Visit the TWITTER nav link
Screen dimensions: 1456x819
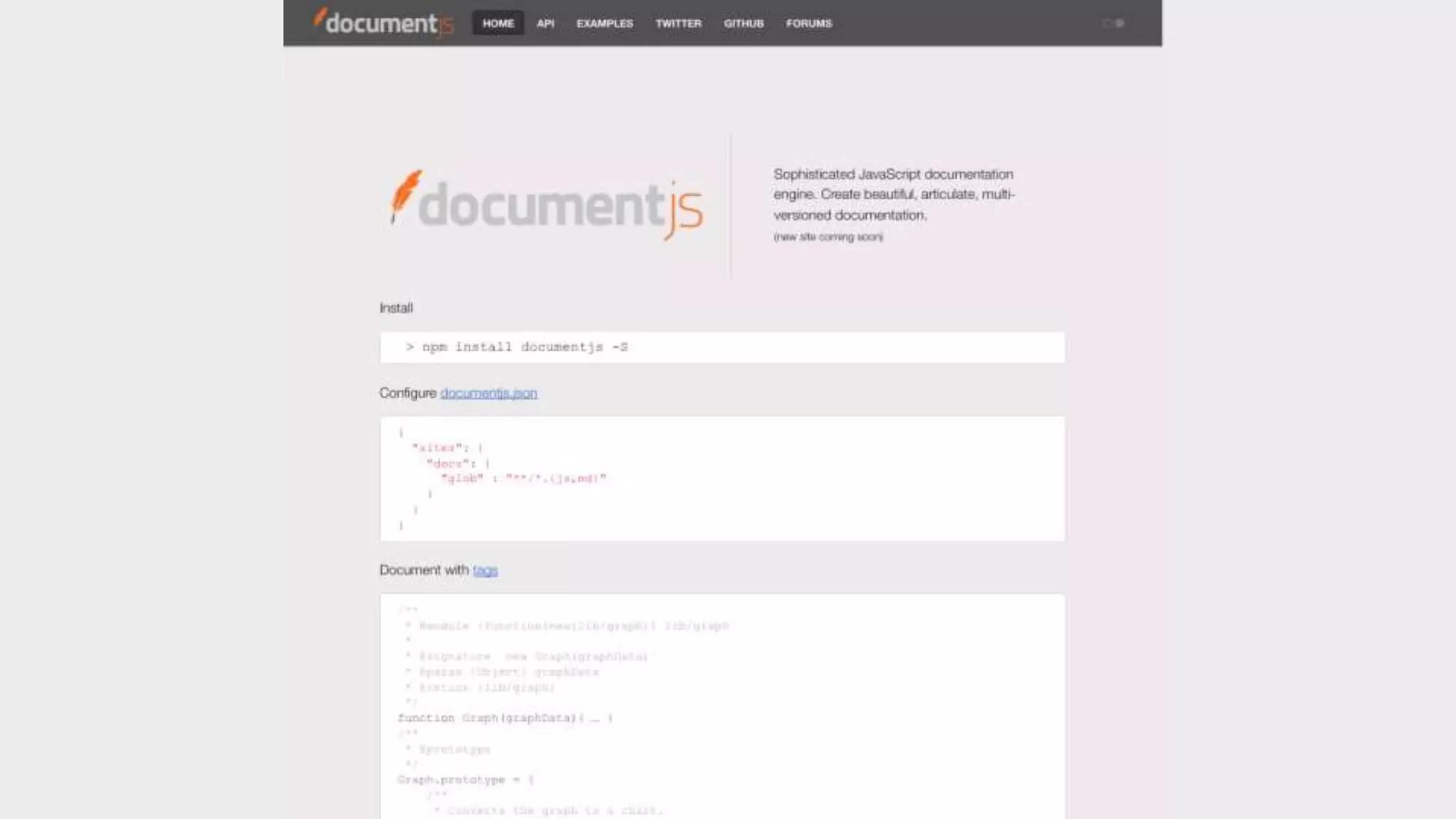(x=678, y=23)
